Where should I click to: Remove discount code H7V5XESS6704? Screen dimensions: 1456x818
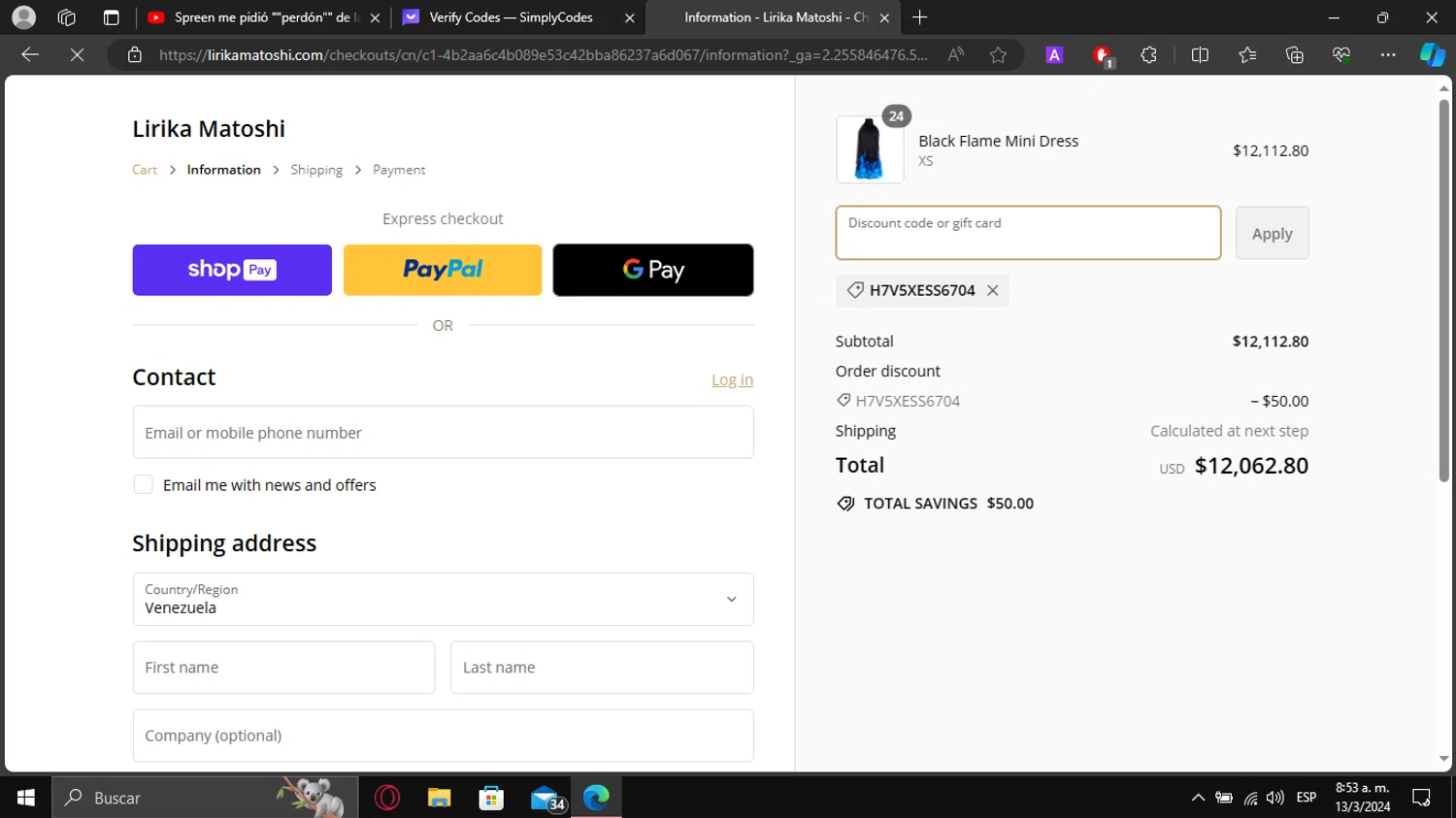(x=992, y=290)
